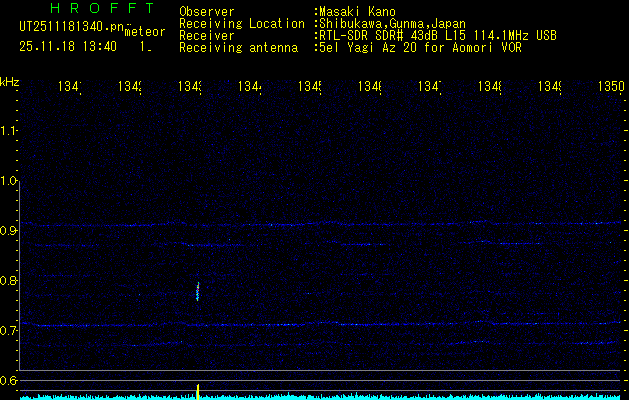629x400 pixels.
Task: Click the 0.8 kHz axis label
Action: click(9, 281)
